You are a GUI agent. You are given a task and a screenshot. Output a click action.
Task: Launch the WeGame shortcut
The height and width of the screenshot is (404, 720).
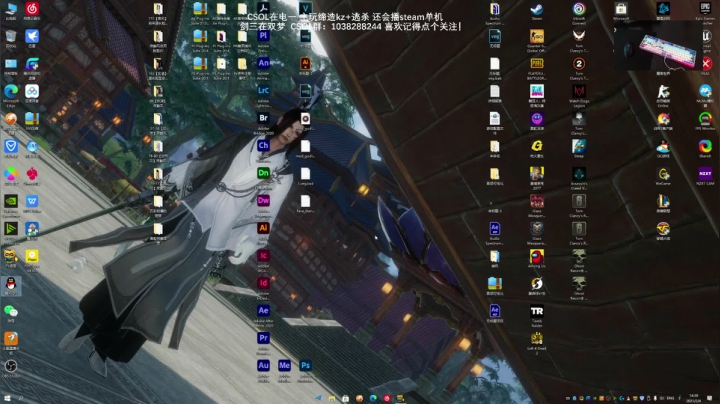[x=663, y=174]
